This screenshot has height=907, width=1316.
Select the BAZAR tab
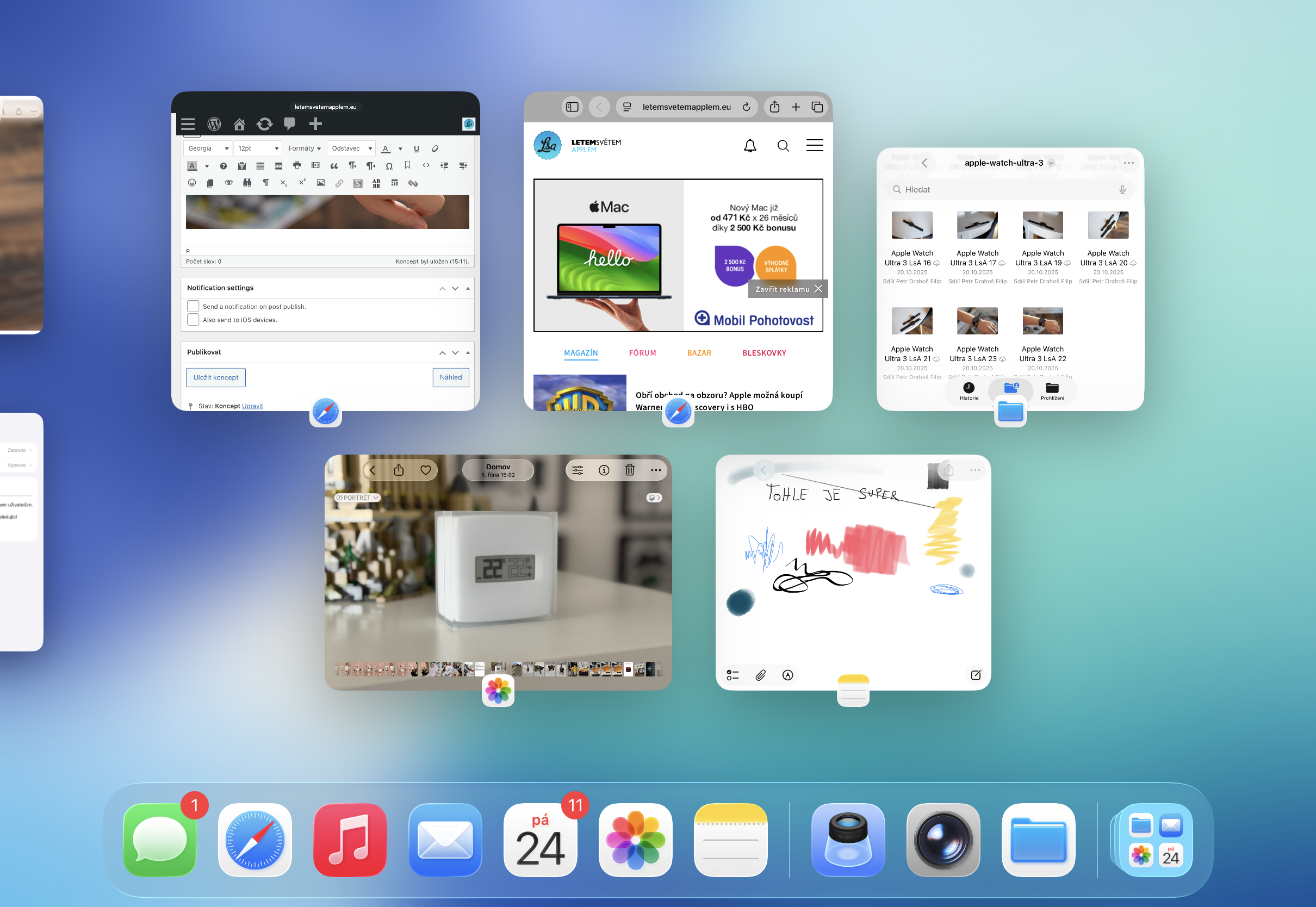pos(699,353)
